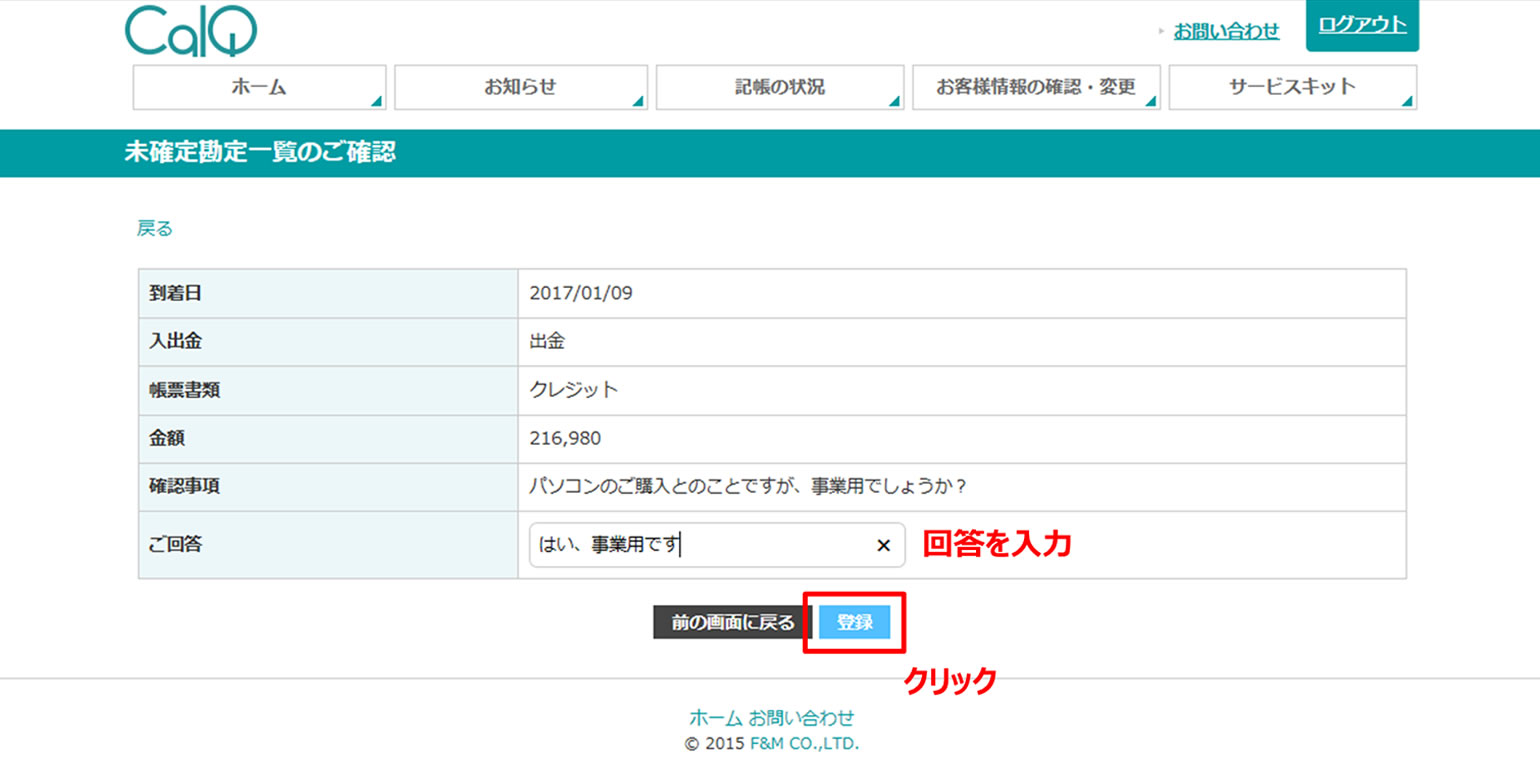The height and width of the screenshot is (776, 1540).
Task: Select the ご回答 row label
Action: tap(176, 545)
